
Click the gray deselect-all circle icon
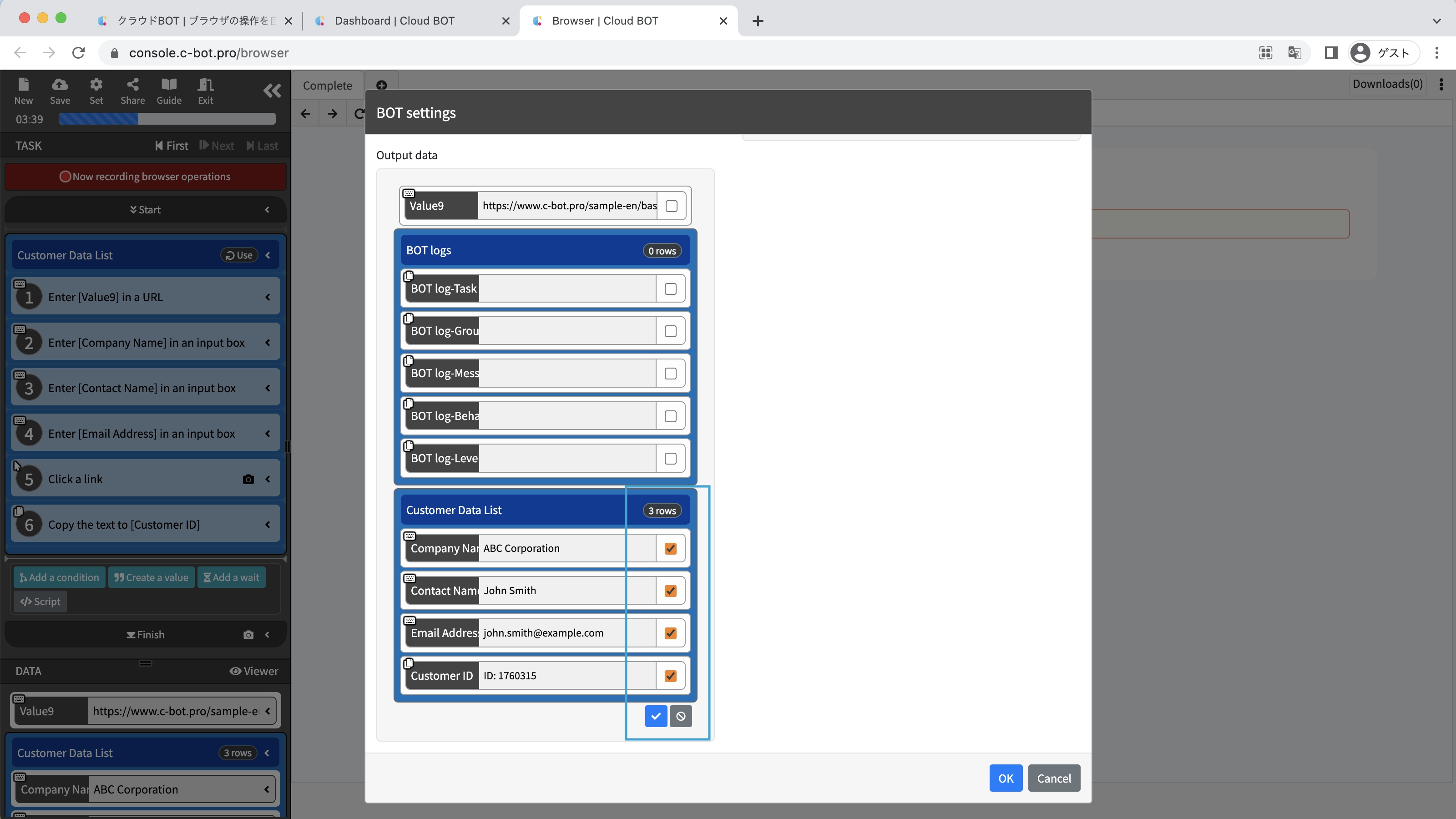click(x=681, y=716)
